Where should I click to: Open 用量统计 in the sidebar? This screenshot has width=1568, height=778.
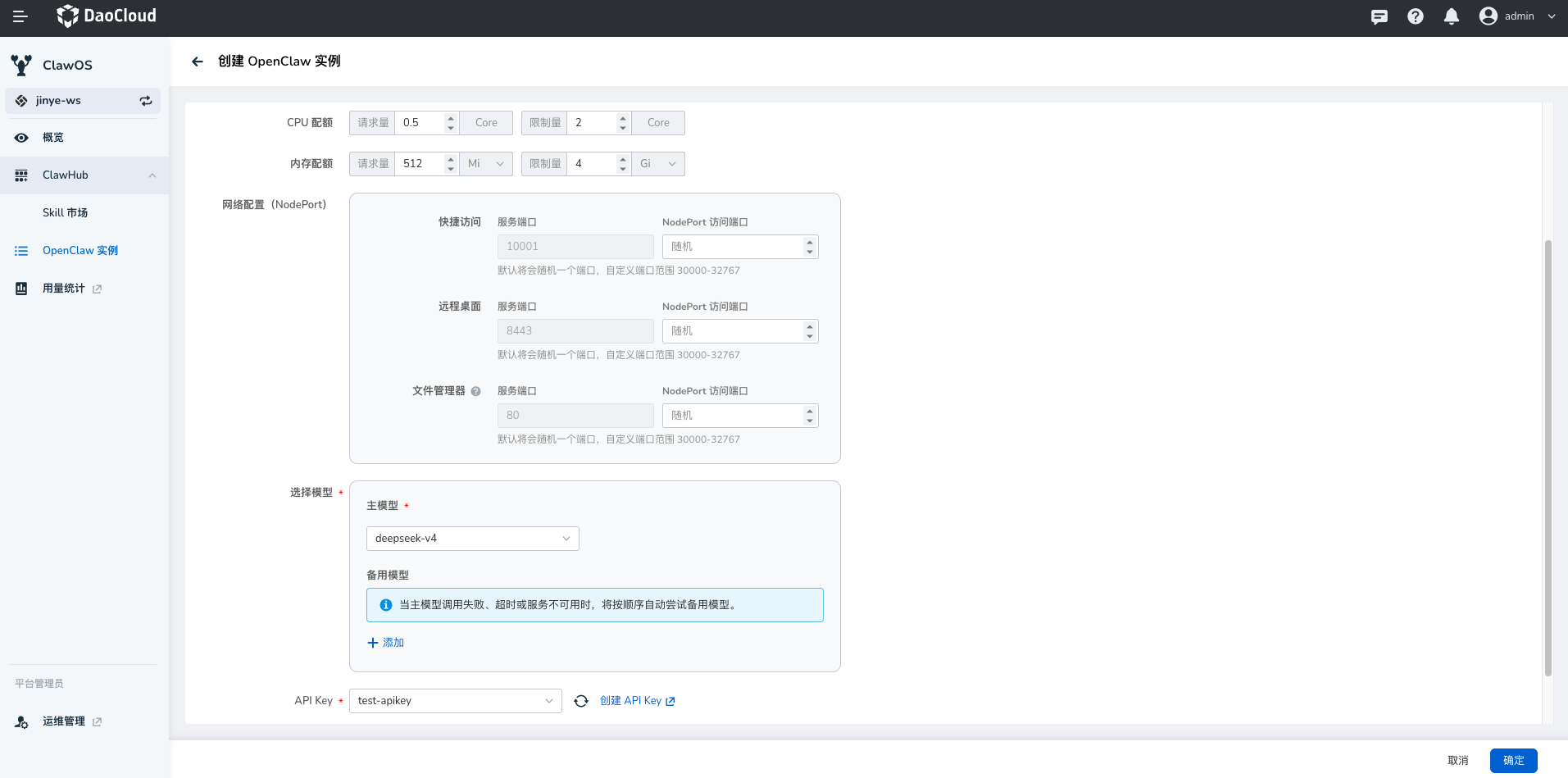(84, 289)
